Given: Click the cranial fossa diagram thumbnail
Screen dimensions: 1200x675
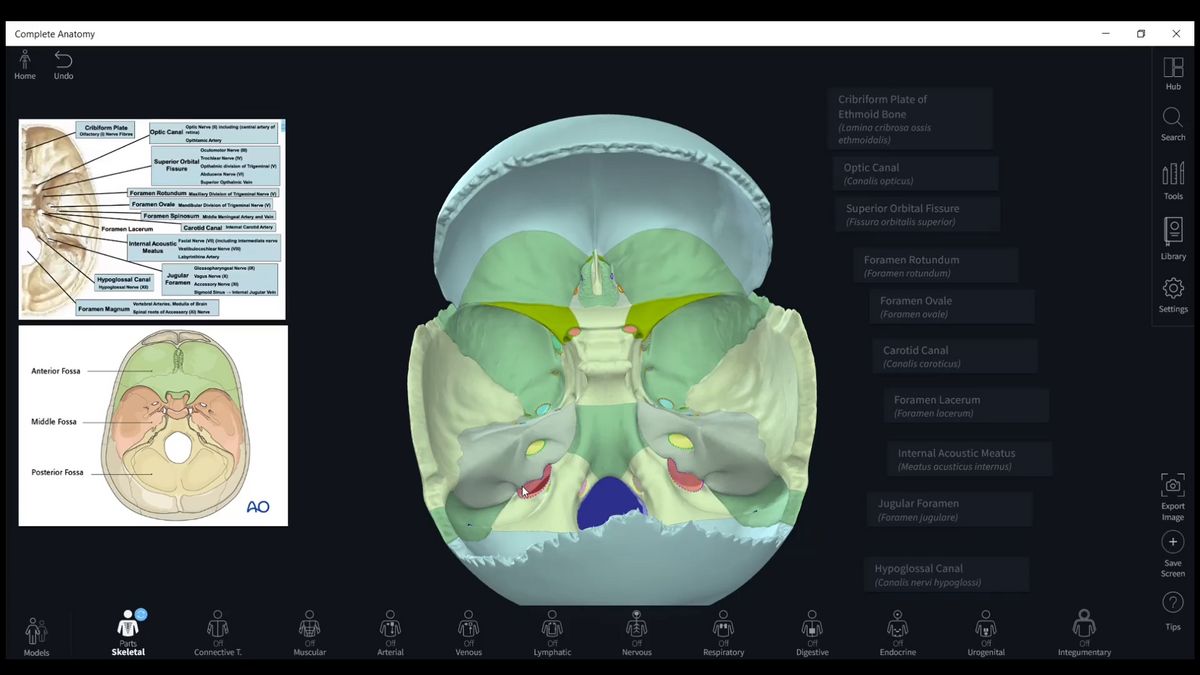Looking at the screenshot, I should click(153, 425).
